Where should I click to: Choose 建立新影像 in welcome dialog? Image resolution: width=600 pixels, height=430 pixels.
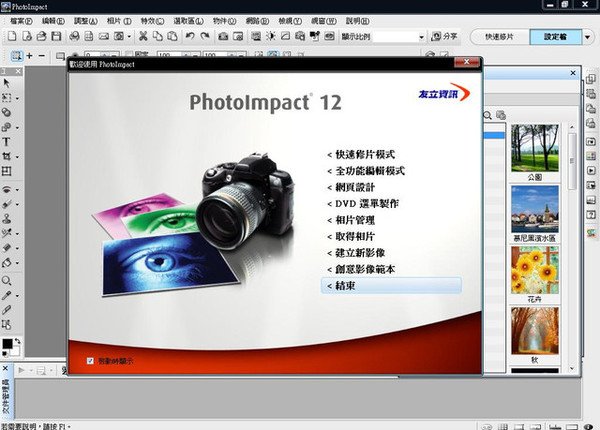tap(356, 253)
